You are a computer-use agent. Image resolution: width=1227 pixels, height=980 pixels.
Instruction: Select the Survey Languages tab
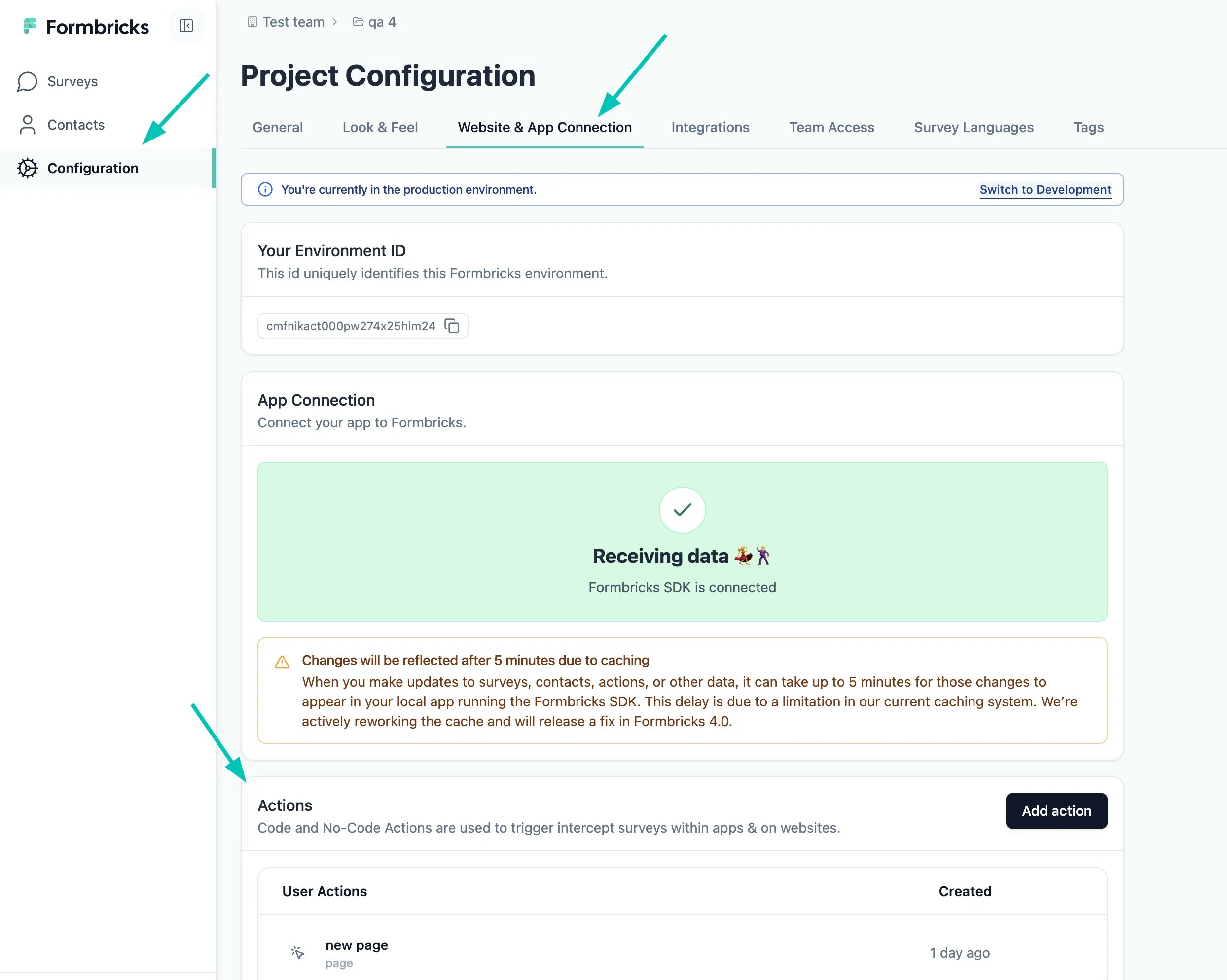(973, 127)
